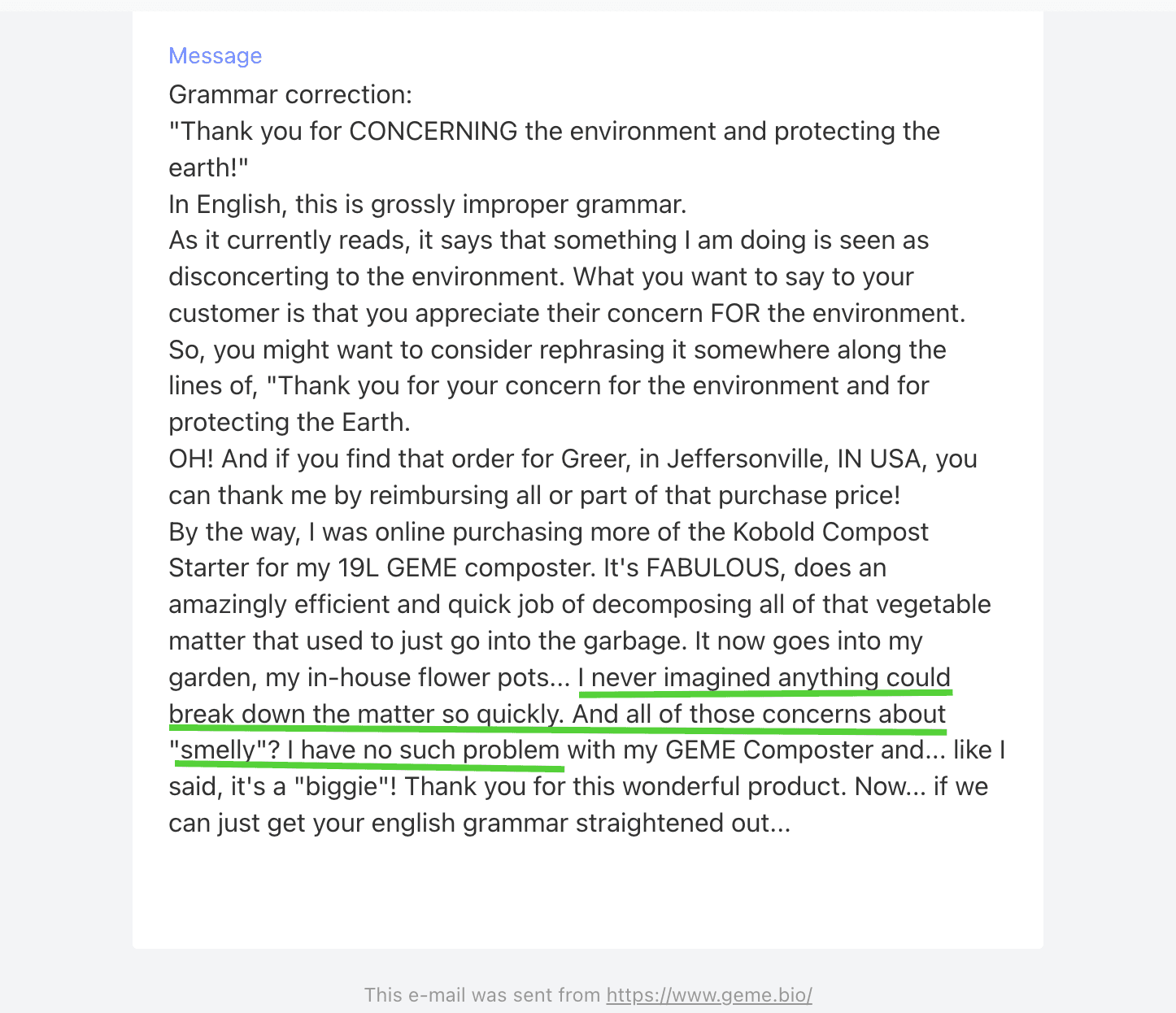Image resolution: width=1176 pixels, height=1013 pixels.
Task: Click the word "Jeffersonville" in the message
Action: 744,459
